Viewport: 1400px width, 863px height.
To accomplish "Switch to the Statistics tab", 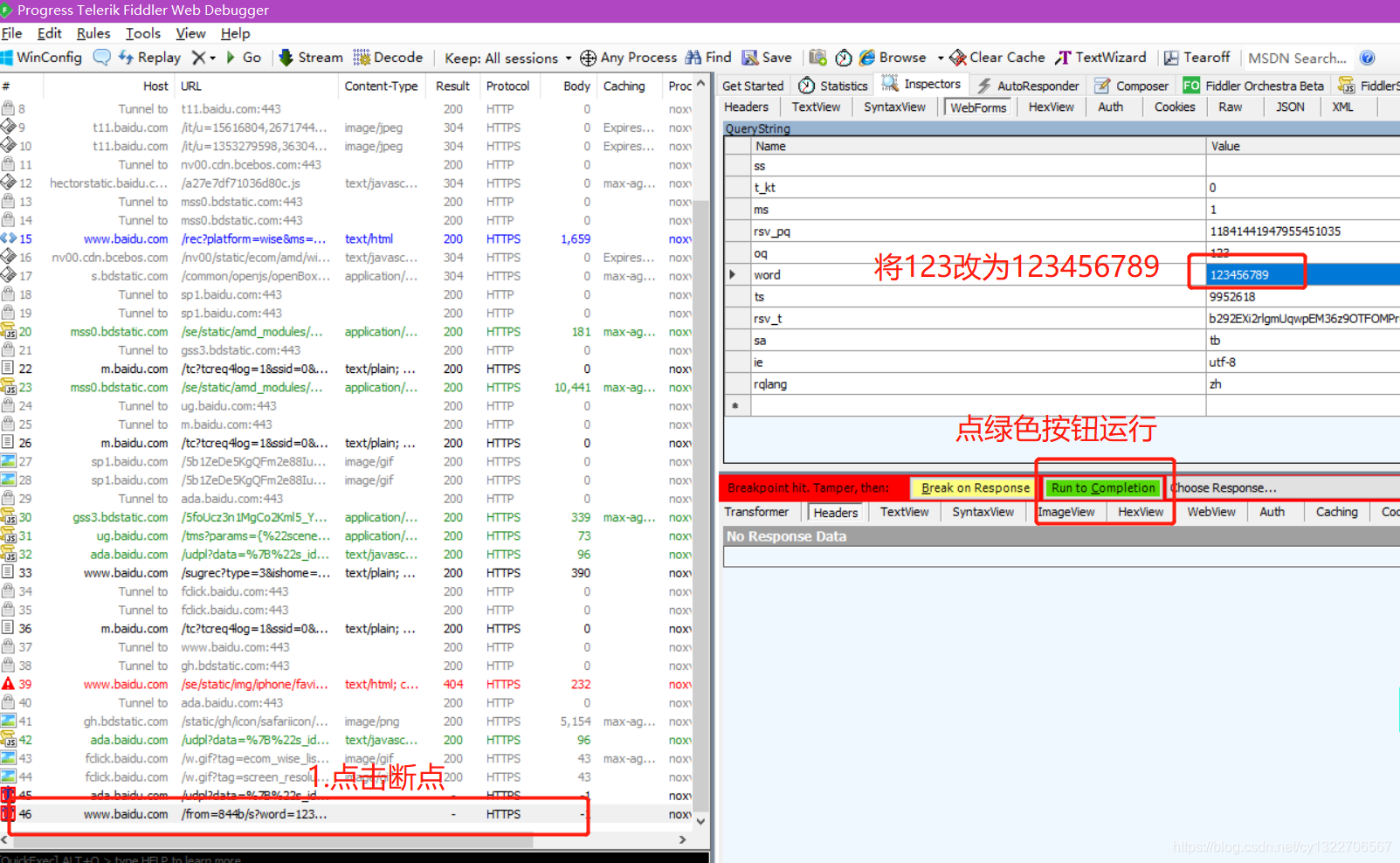I will 833,86.
